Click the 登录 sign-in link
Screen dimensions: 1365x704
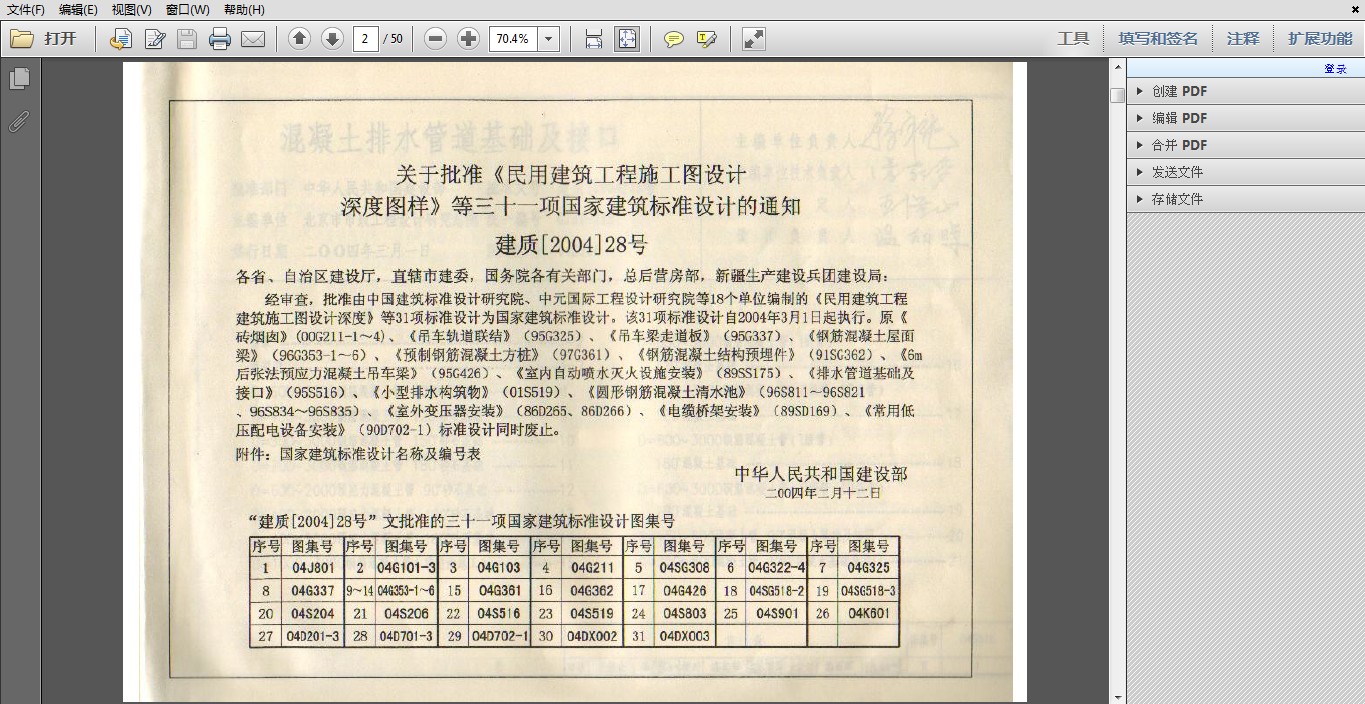point(1335,69)
